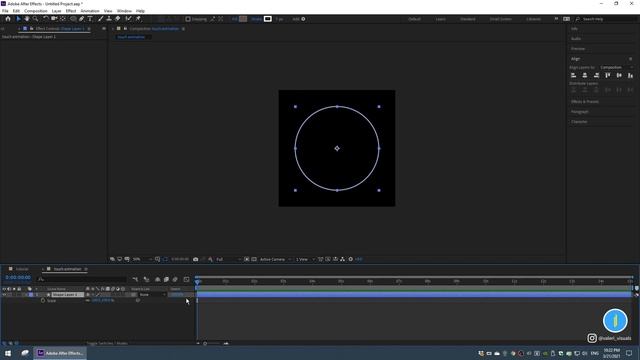Image resolution: width=640 pixels, height=360 pixels.
Task: Select the Type text tool
Action: click(x=90, y=19)
